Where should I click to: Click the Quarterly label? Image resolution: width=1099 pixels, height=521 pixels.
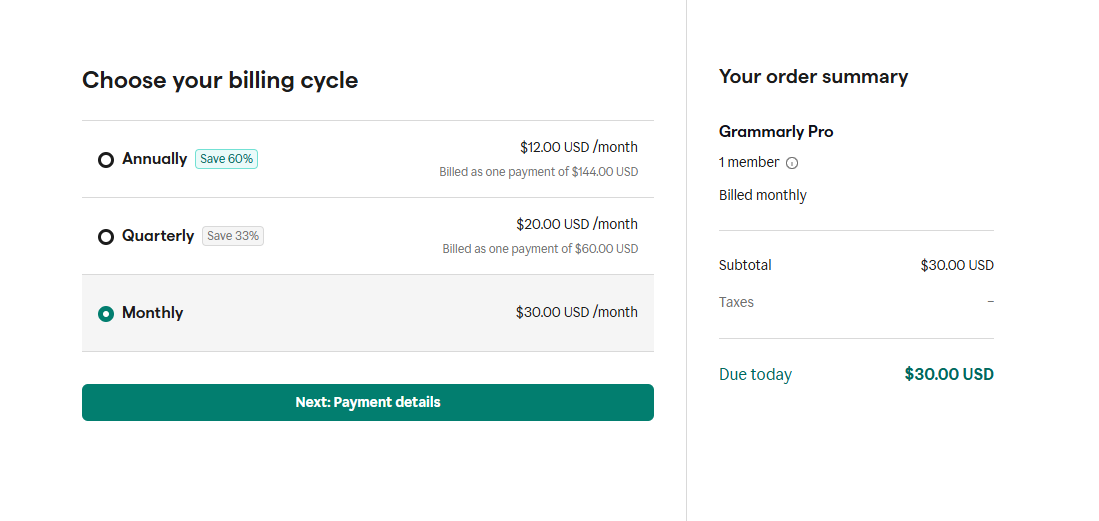[158, 236]
